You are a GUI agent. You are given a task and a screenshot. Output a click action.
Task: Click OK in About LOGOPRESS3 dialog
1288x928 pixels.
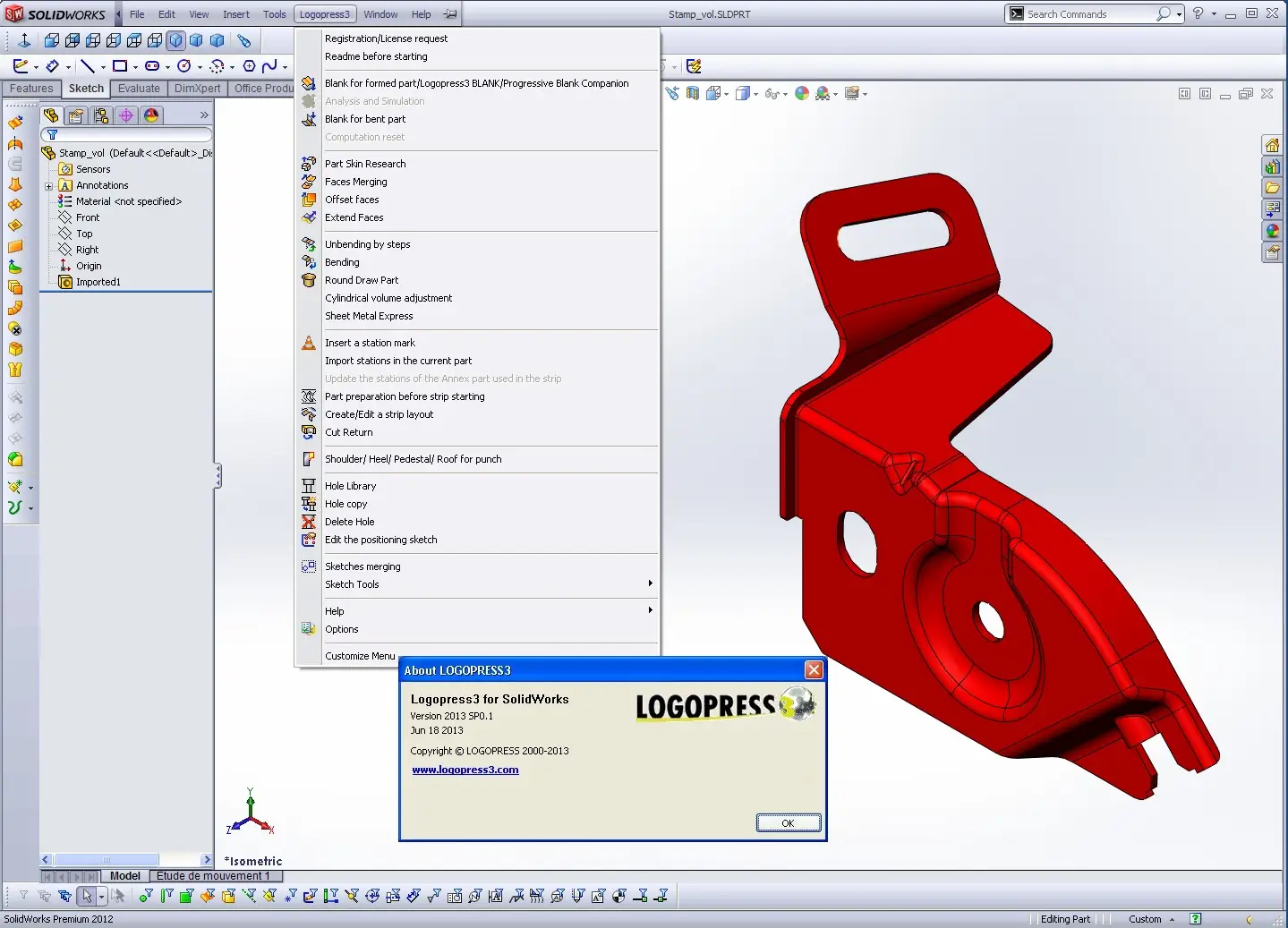(x=788, y=823)
